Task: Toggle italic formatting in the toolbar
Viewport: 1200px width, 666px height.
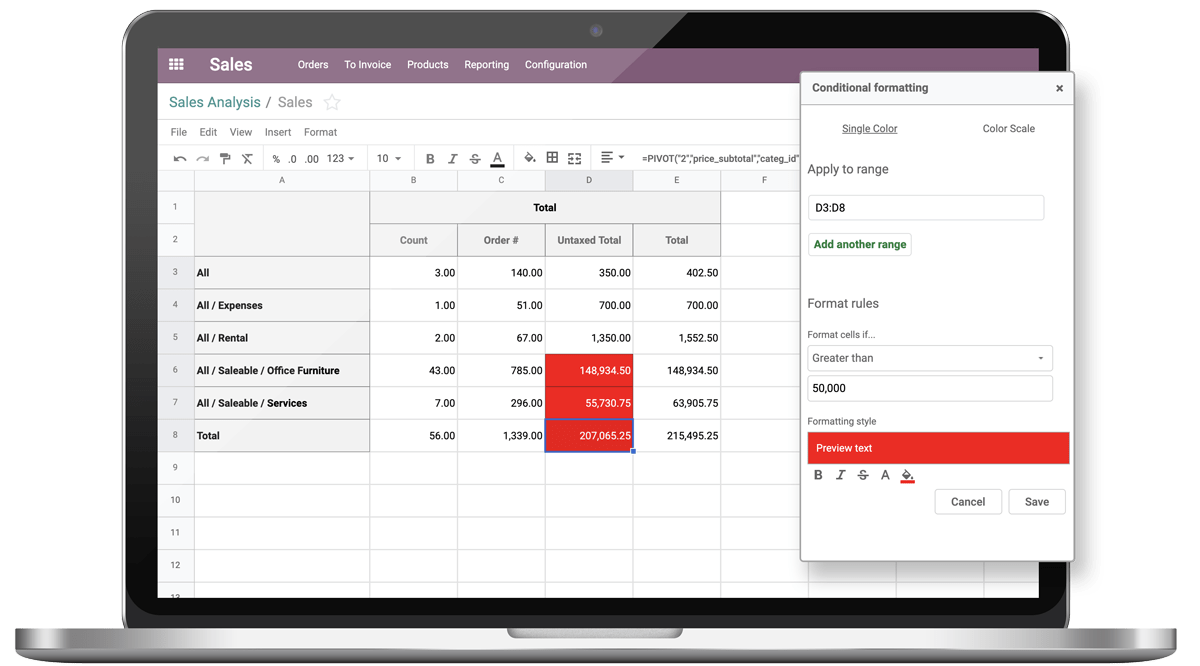Action: [452, 157]
